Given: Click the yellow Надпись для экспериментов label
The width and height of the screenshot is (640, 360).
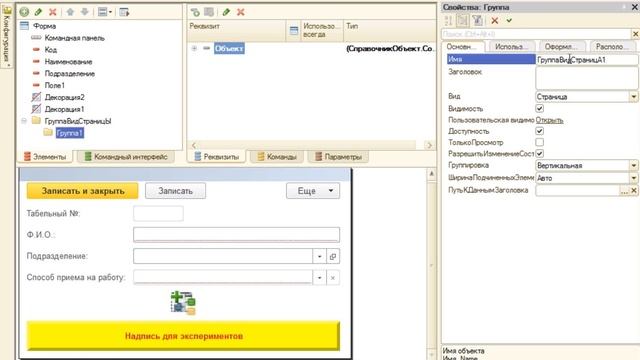Looking at the screenshot, I should [x=183, y=336].
